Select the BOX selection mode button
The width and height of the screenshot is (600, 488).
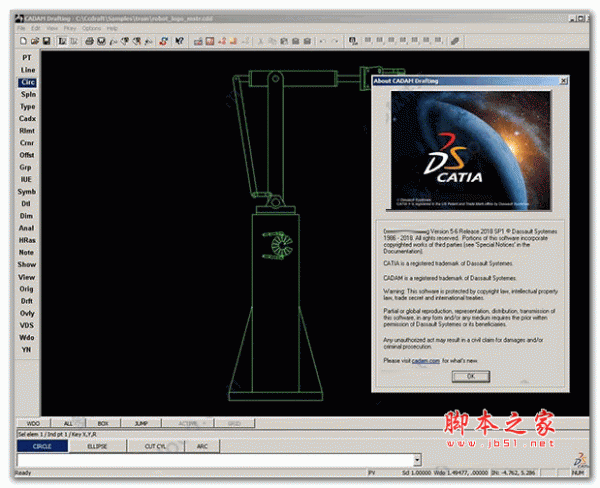[103, 424]
